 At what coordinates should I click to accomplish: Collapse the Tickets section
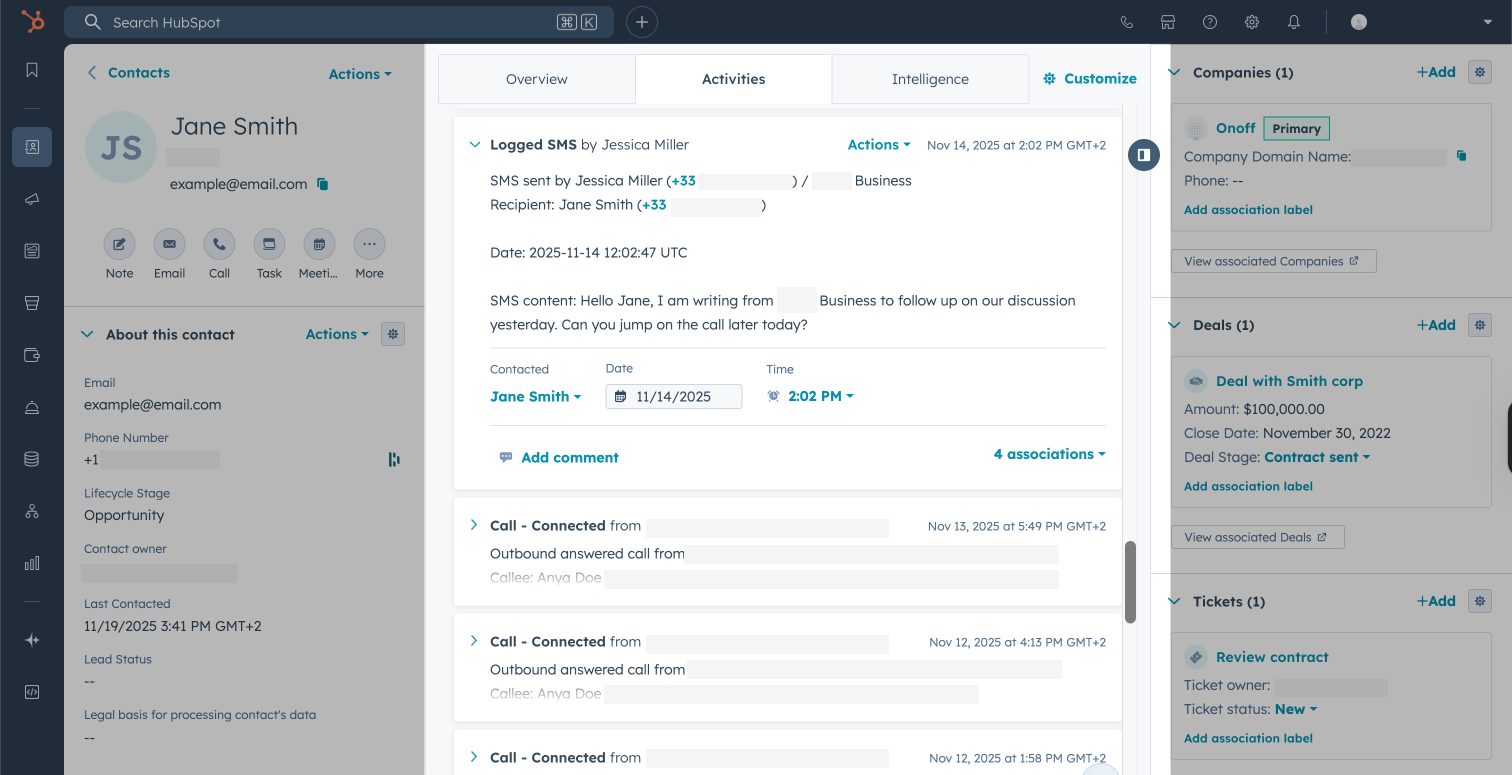coord(1175,601)
